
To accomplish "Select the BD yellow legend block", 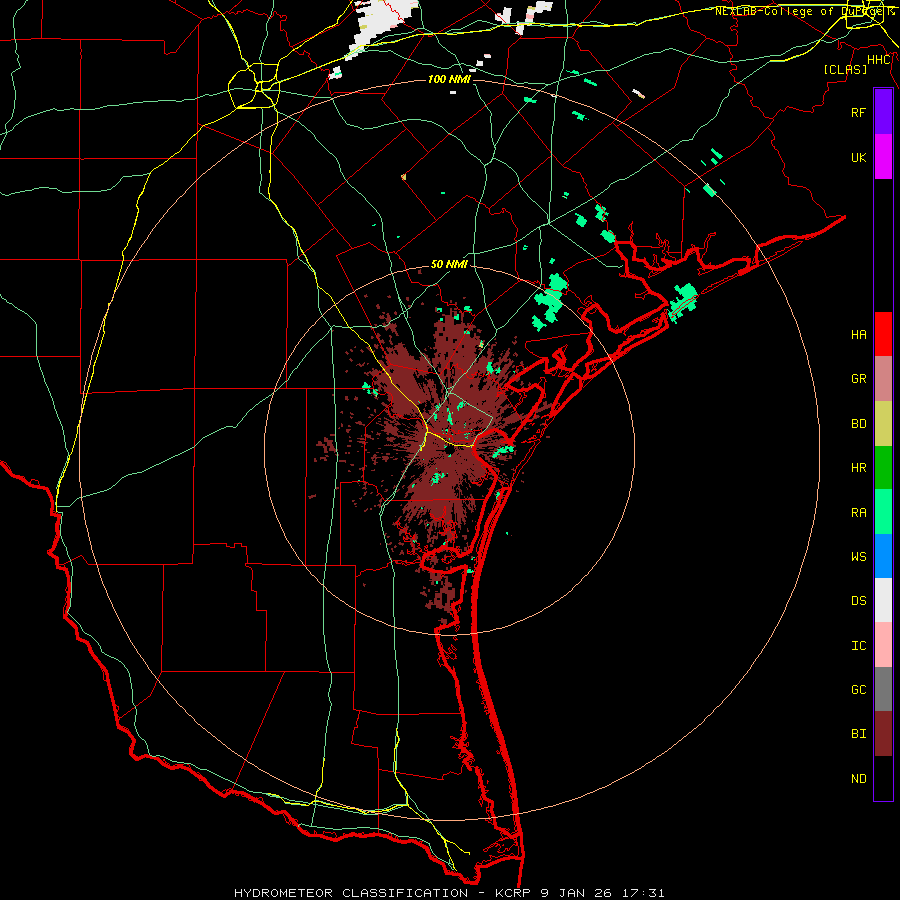I will pos(883,423).
